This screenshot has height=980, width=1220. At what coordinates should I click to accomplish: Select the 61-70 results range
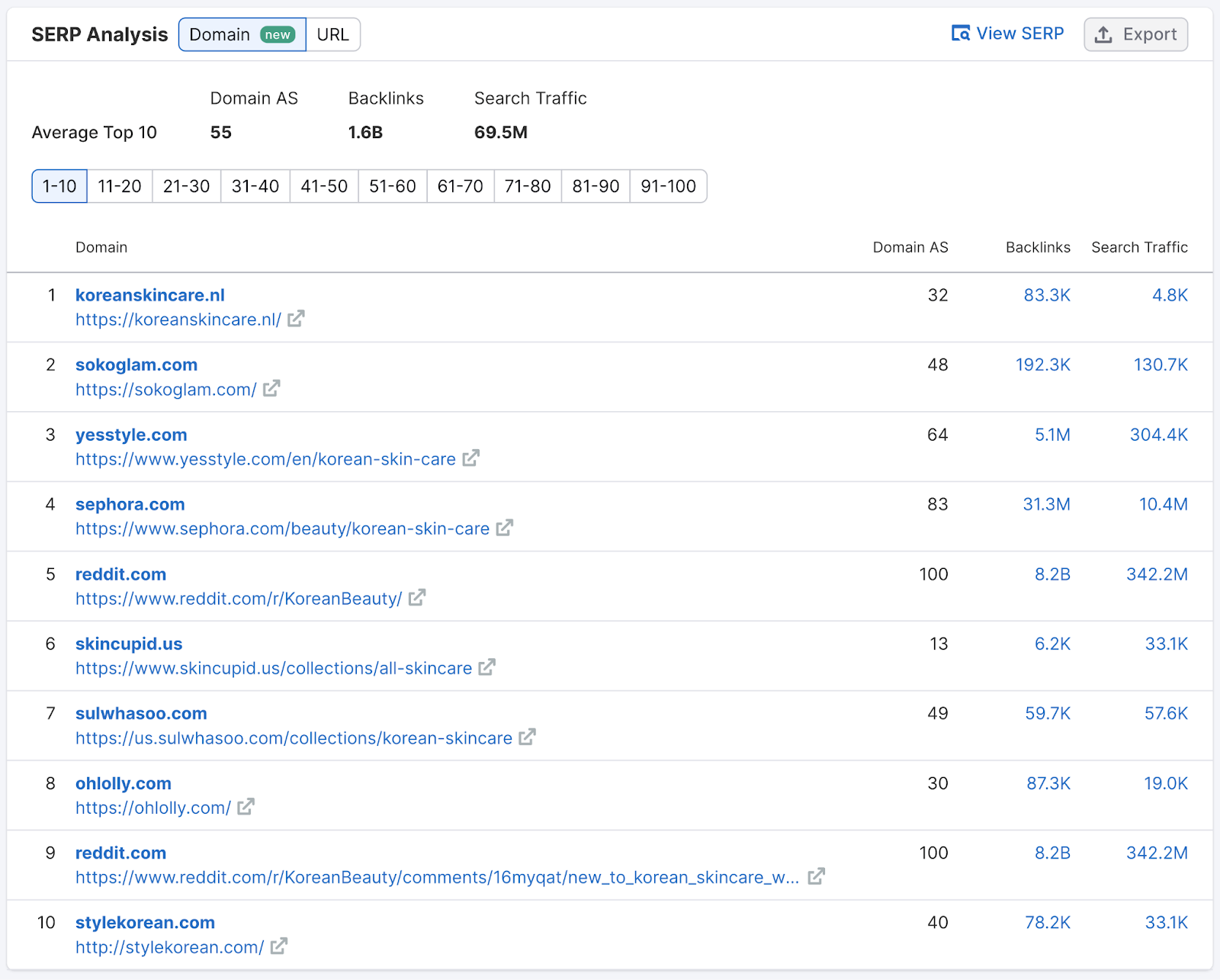coord(461,186)
